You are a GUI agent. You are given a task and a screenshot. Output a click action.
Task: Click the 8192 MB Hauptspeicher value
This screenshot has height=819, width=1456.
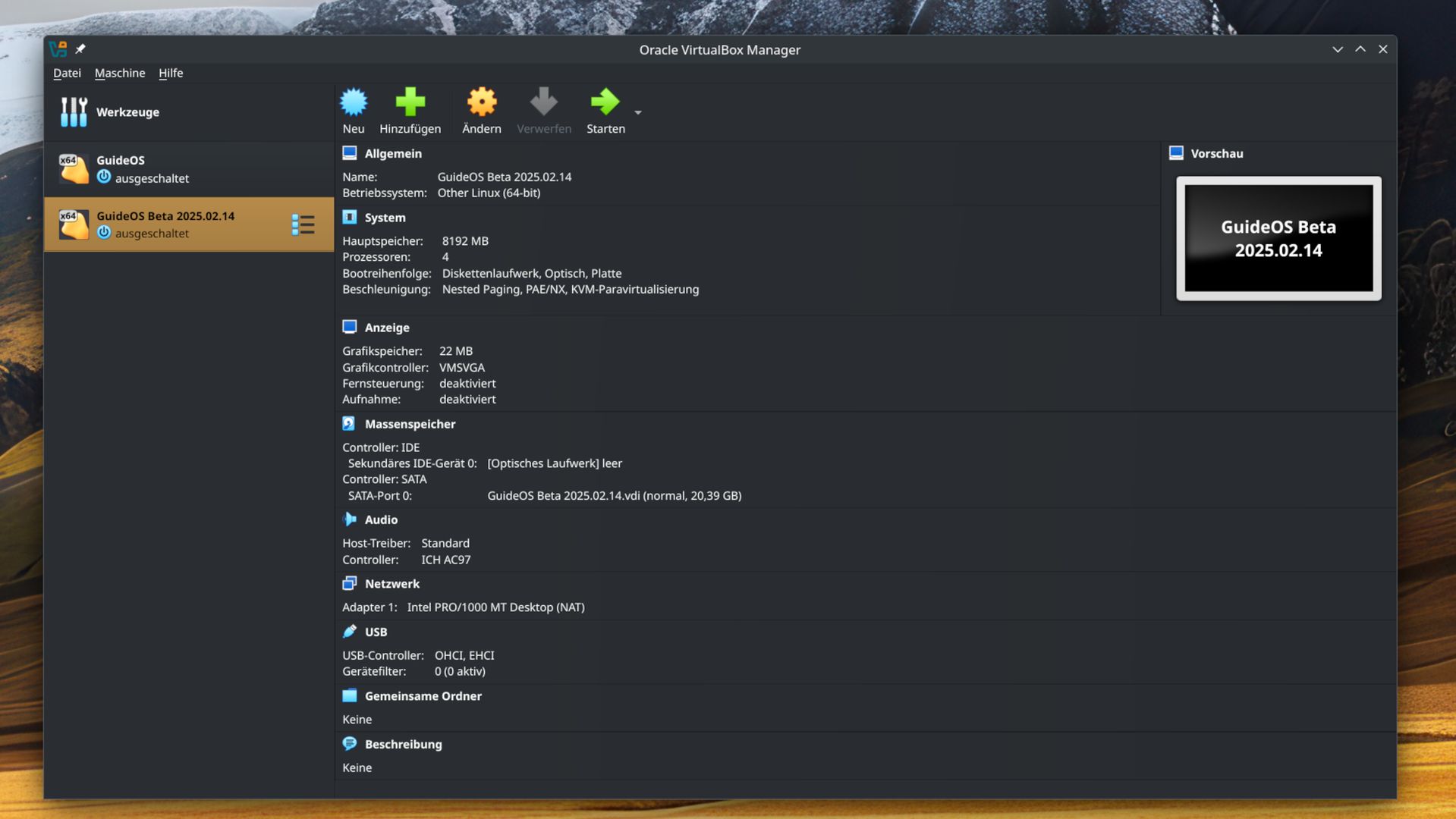pyautogui.click(x=465, y=240)
